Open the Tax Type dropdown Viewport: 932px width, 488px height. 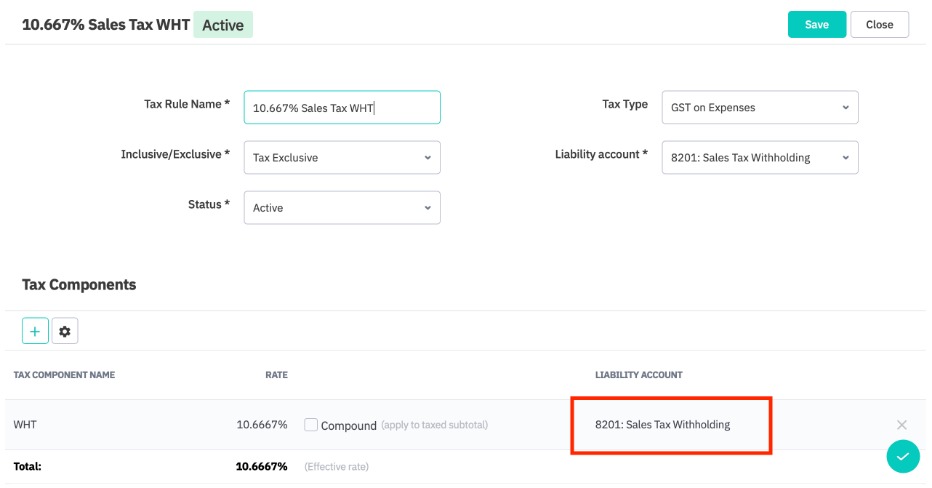[759, 107]
